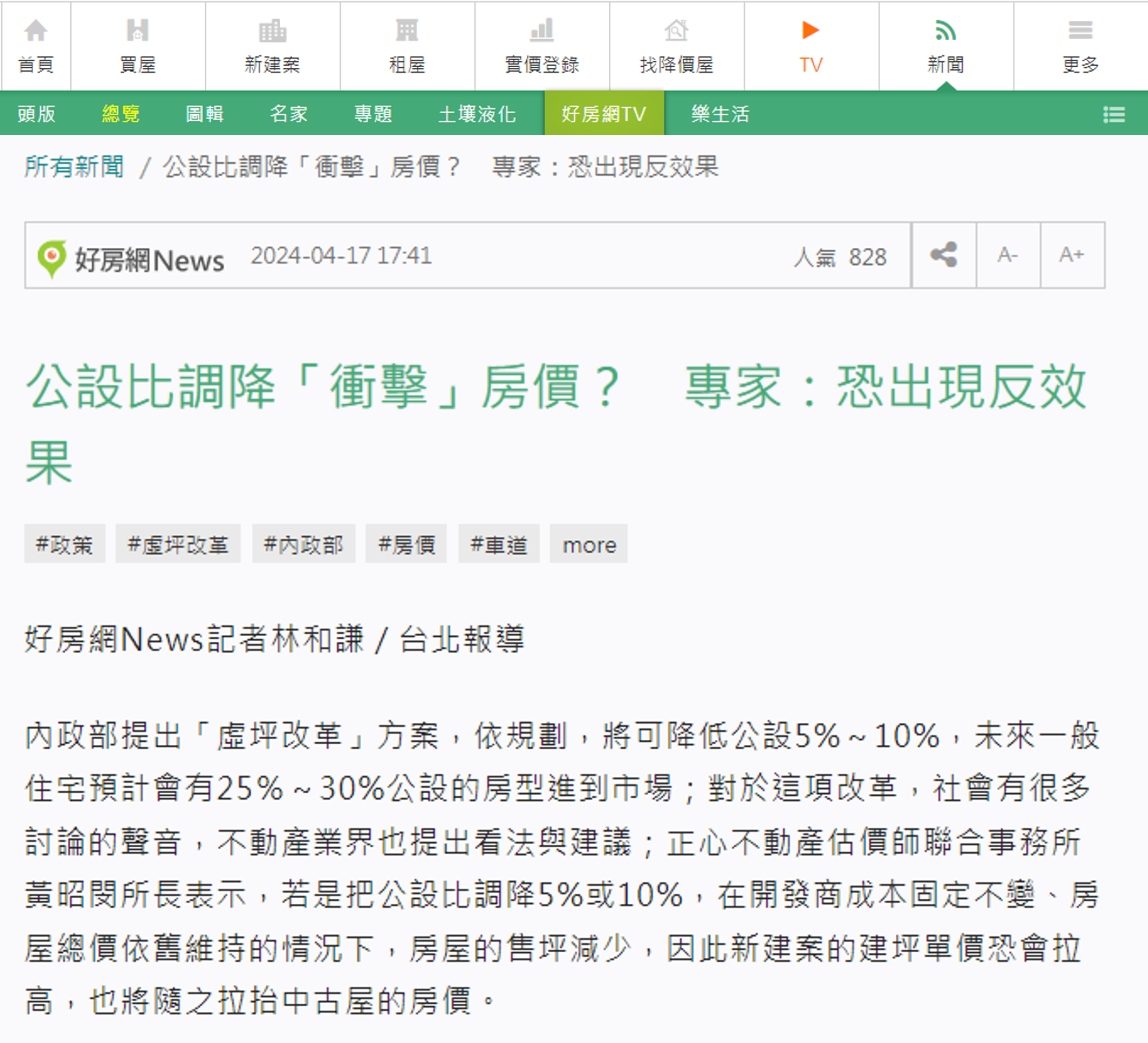Share the article via share icon
This screenshot has height=1043, width=1148.
[944, 255]
